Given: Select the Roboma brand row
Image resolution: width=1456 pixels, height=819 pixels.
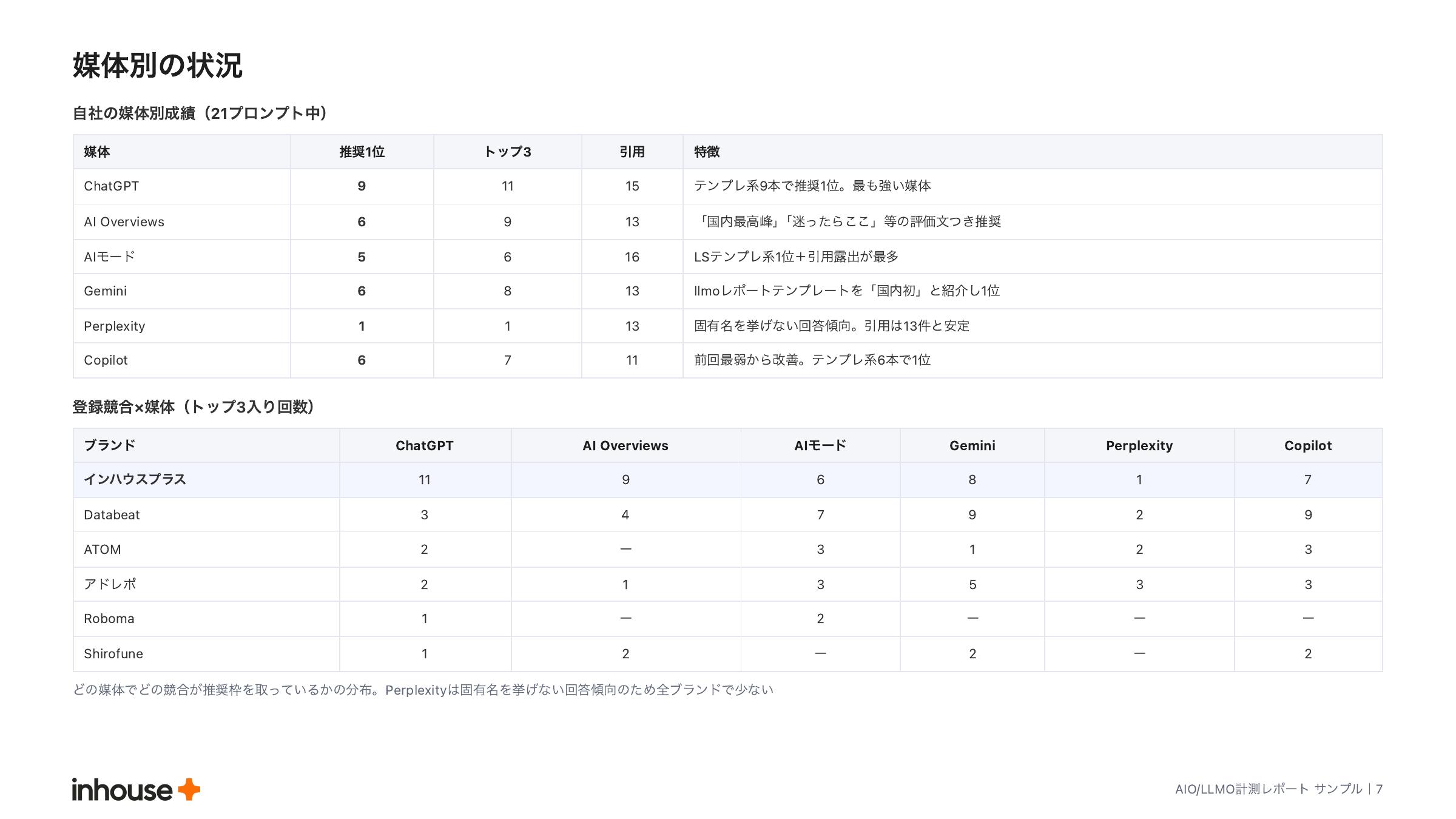Looking at the screenshot, I should pyautogui.click(x=728, y=619).
